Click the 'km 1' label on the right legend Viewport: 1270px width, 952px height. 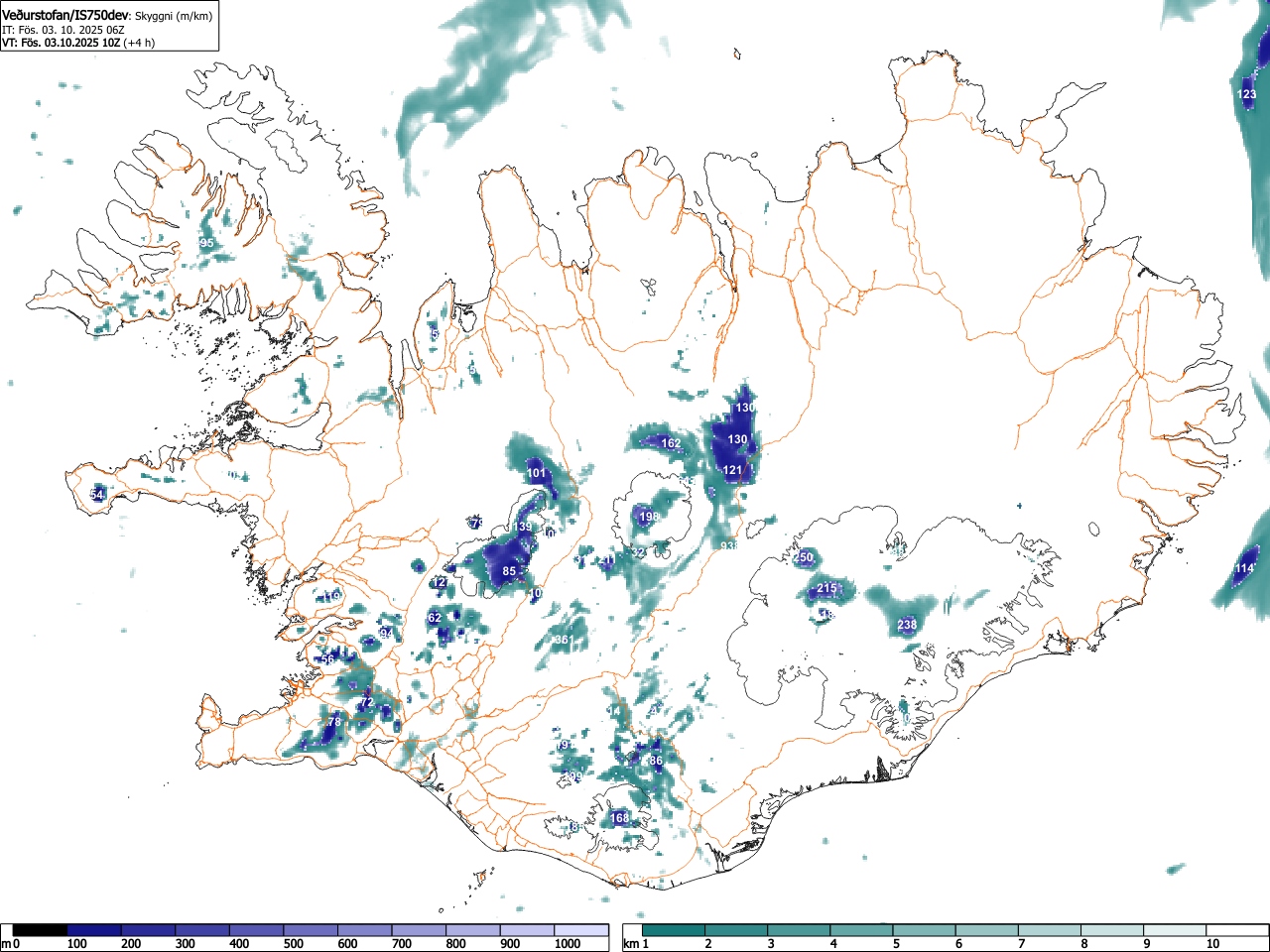click(x=636, y=944)
